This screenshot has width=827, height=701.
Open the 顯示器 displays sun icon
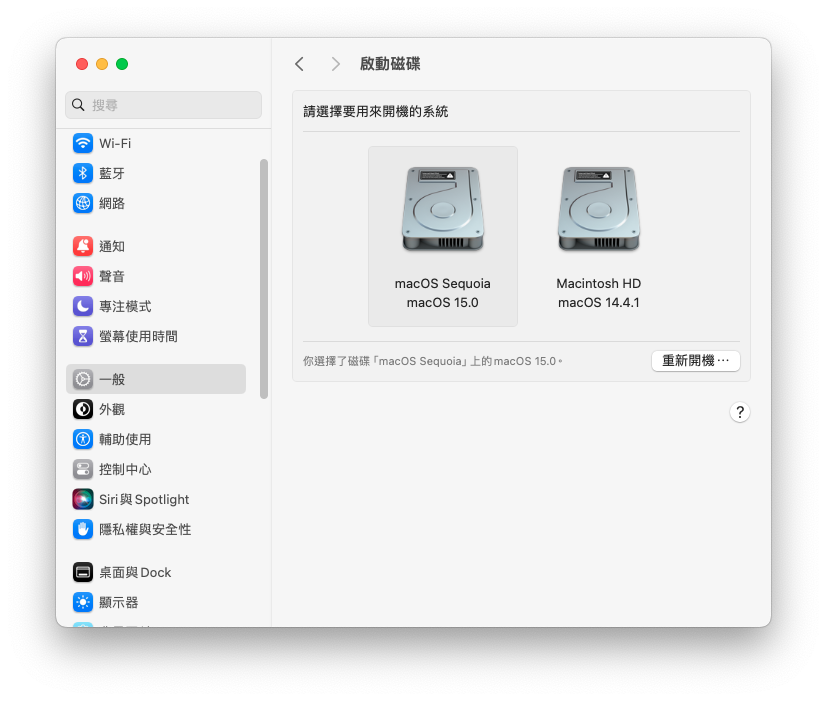[83, 602]
